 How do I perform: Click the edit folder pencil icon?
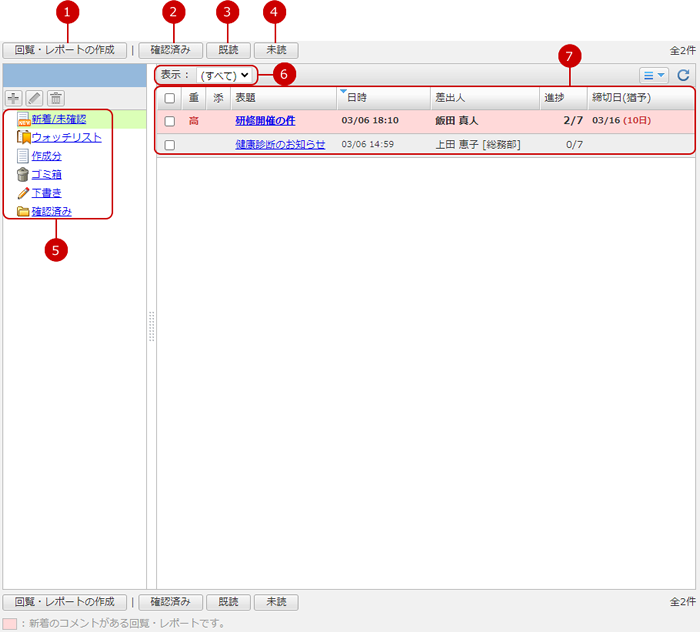coord(35,98)
